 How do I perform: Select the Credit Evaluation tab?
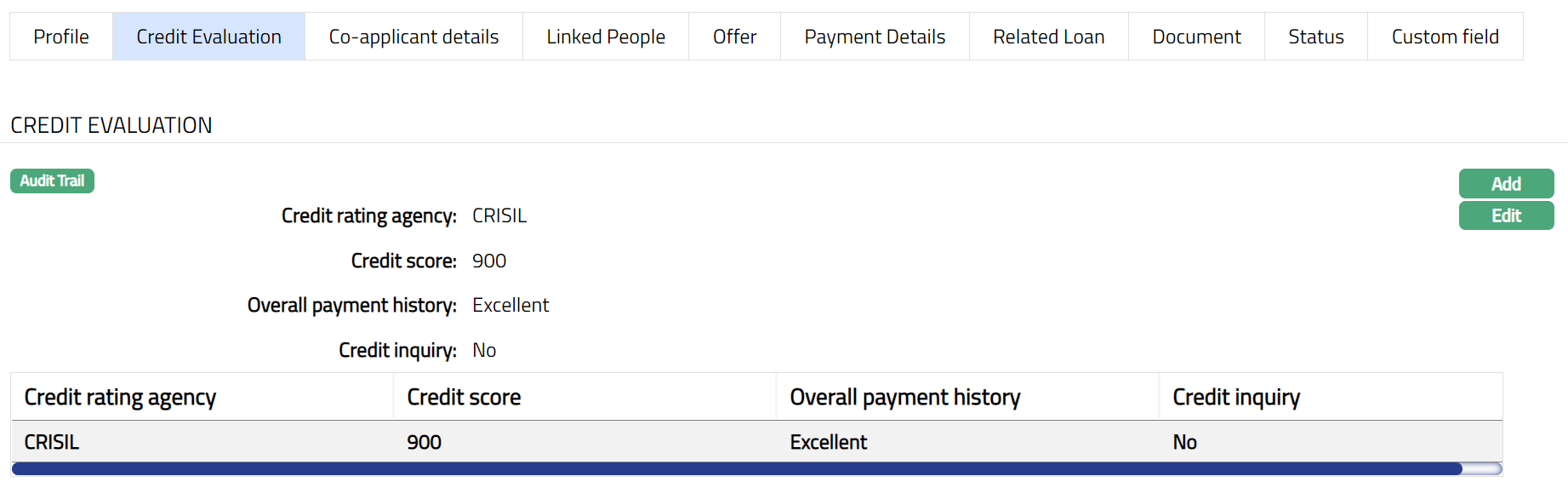tap(208, 37)
